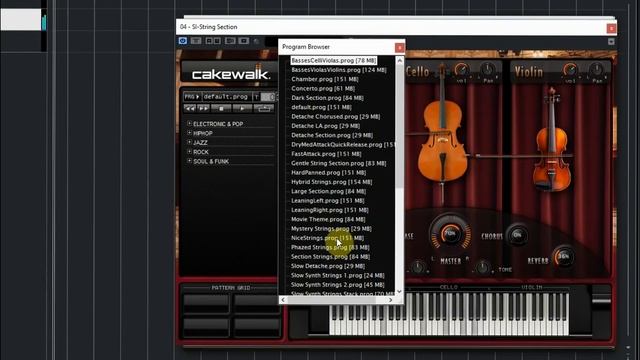Screen dimensions: 640x360
Task: Select DryMedAttackQuickRelease.prog
Action: coord(343,145)
